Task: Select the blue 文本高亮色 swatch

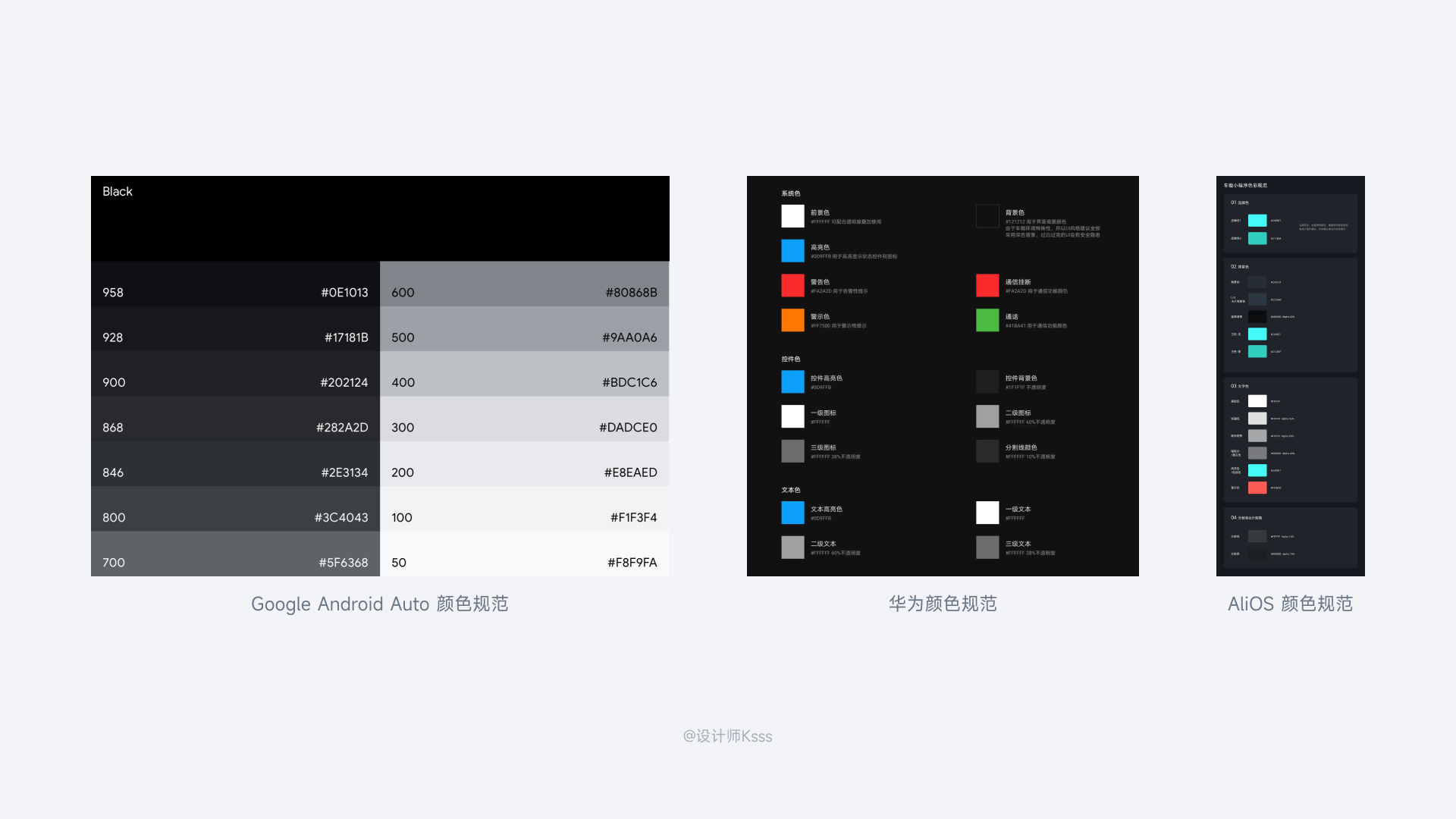Action: tap(792, 513)
